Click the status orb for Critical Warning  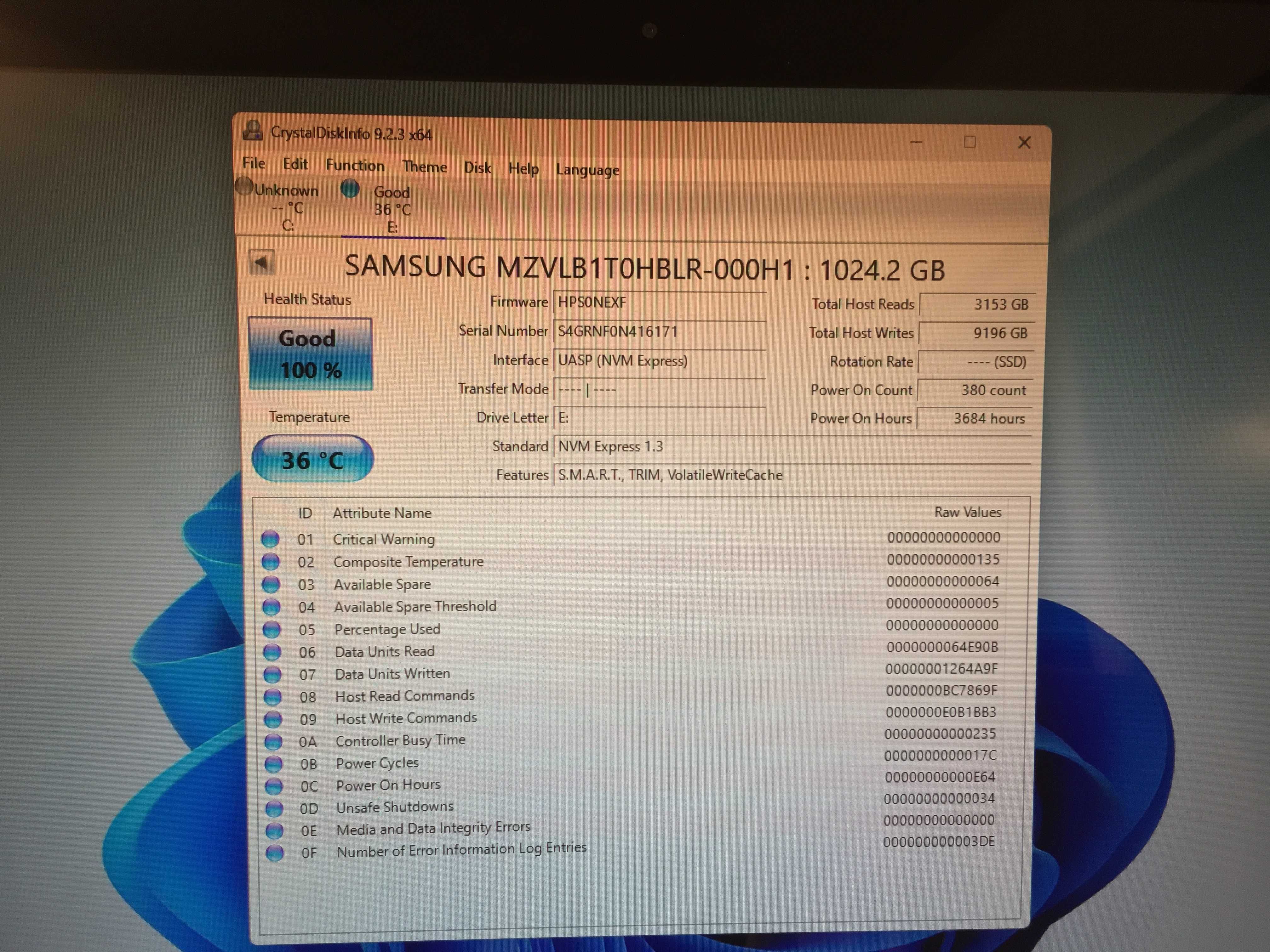(270, 539)
